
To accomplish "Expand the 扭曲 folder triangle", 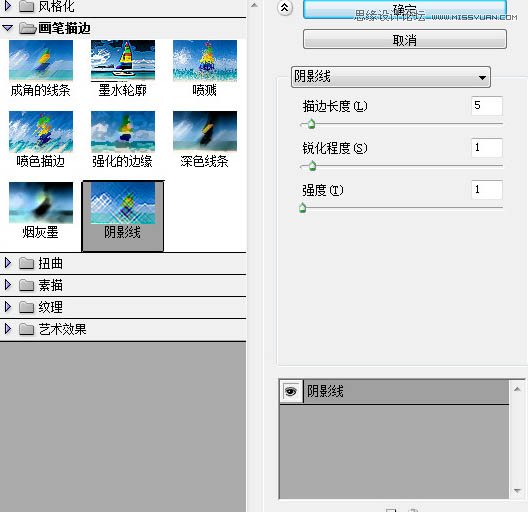I will click(8, 263).
